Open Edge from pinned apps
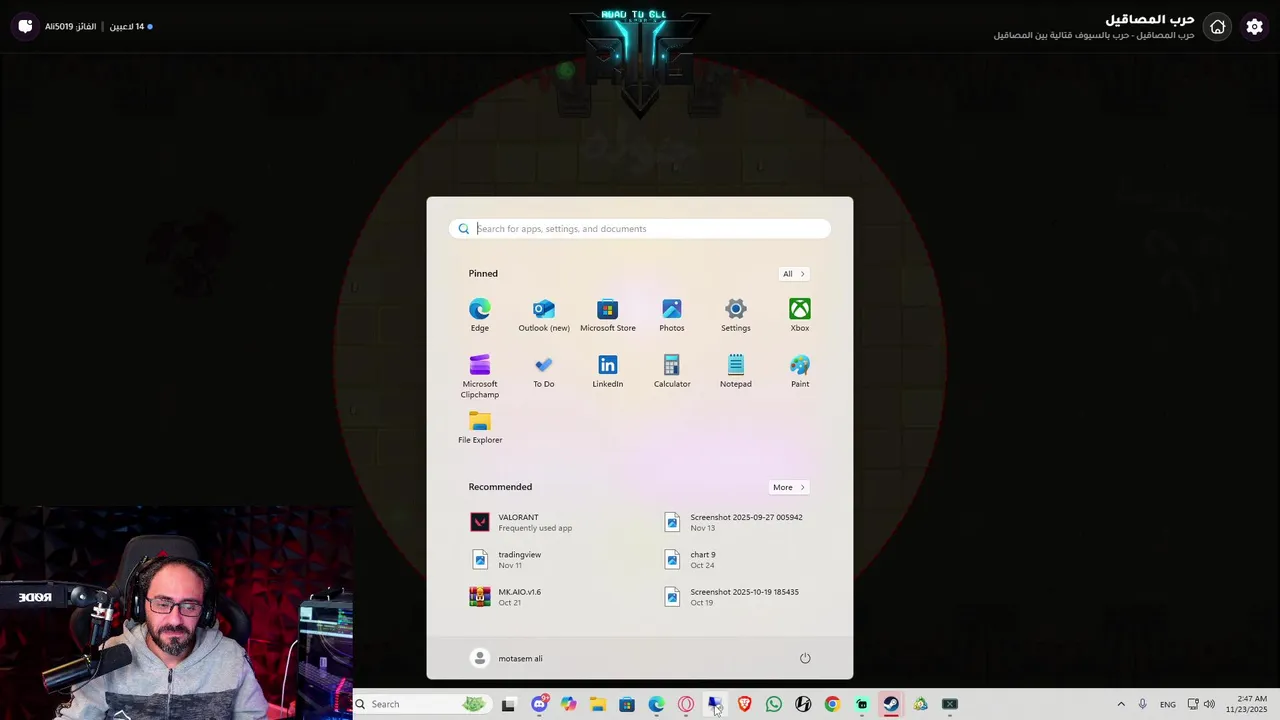Screen dimensions: 1280x720 tap(480, 315)
